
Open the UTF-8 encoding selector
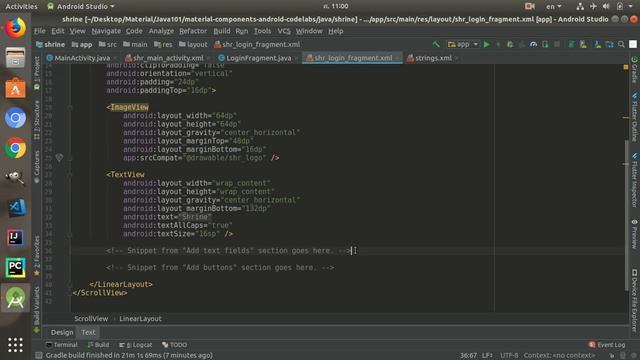point(509,356)
